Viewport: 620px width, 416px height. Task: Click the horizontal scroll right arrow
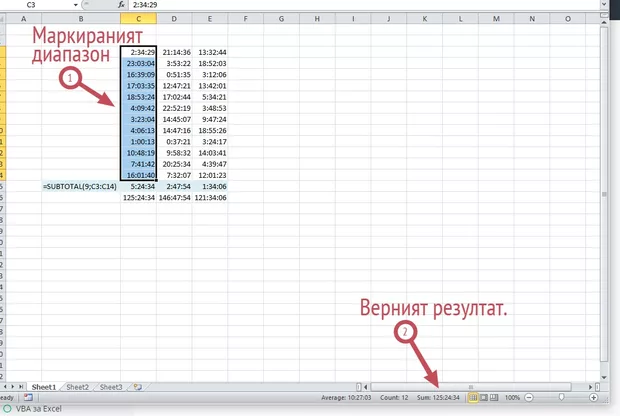click(590, 387)
